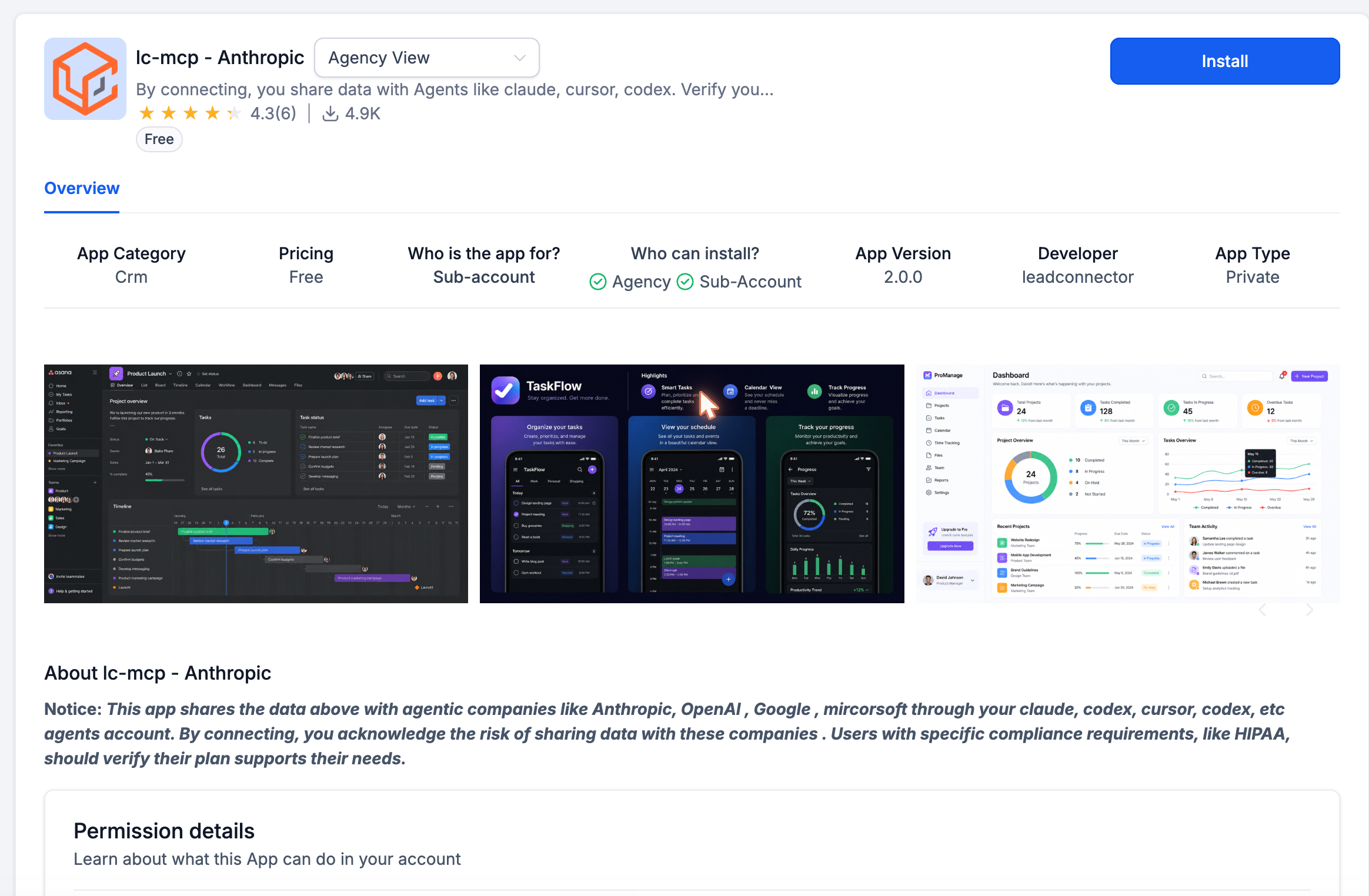Open the Asana Product Launch screenshot
This screenshot has height=896, width=1369.
pos(256,483)
